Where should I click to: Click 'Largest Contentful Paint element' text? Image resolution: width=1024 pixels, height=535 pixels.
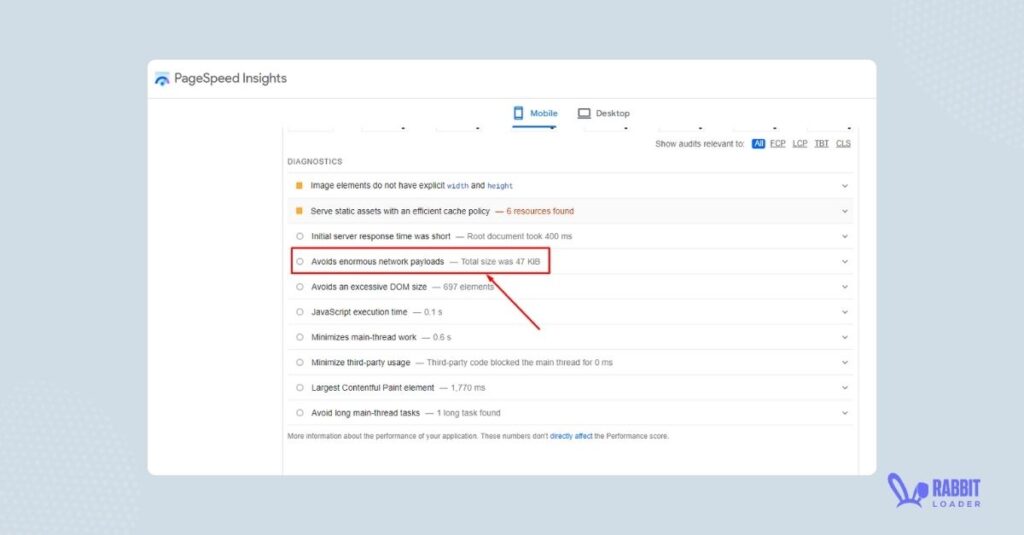[x=373, y=388]
